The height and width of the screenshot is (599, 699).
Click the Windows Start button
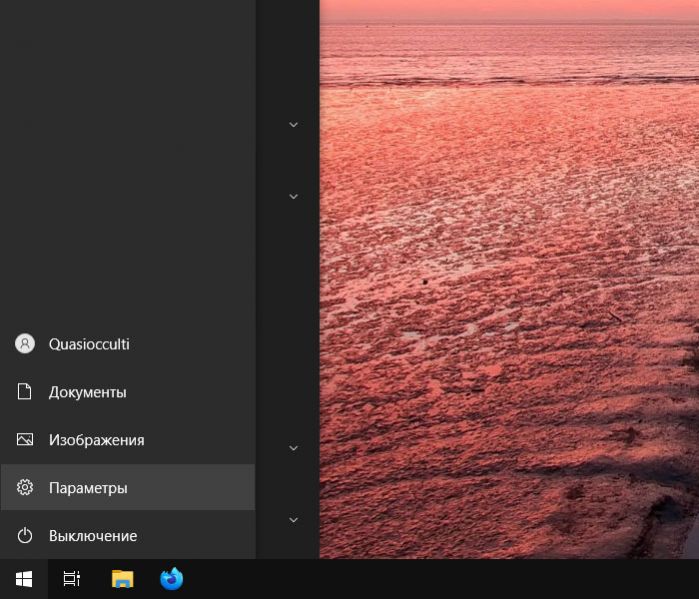click(24, 579)
